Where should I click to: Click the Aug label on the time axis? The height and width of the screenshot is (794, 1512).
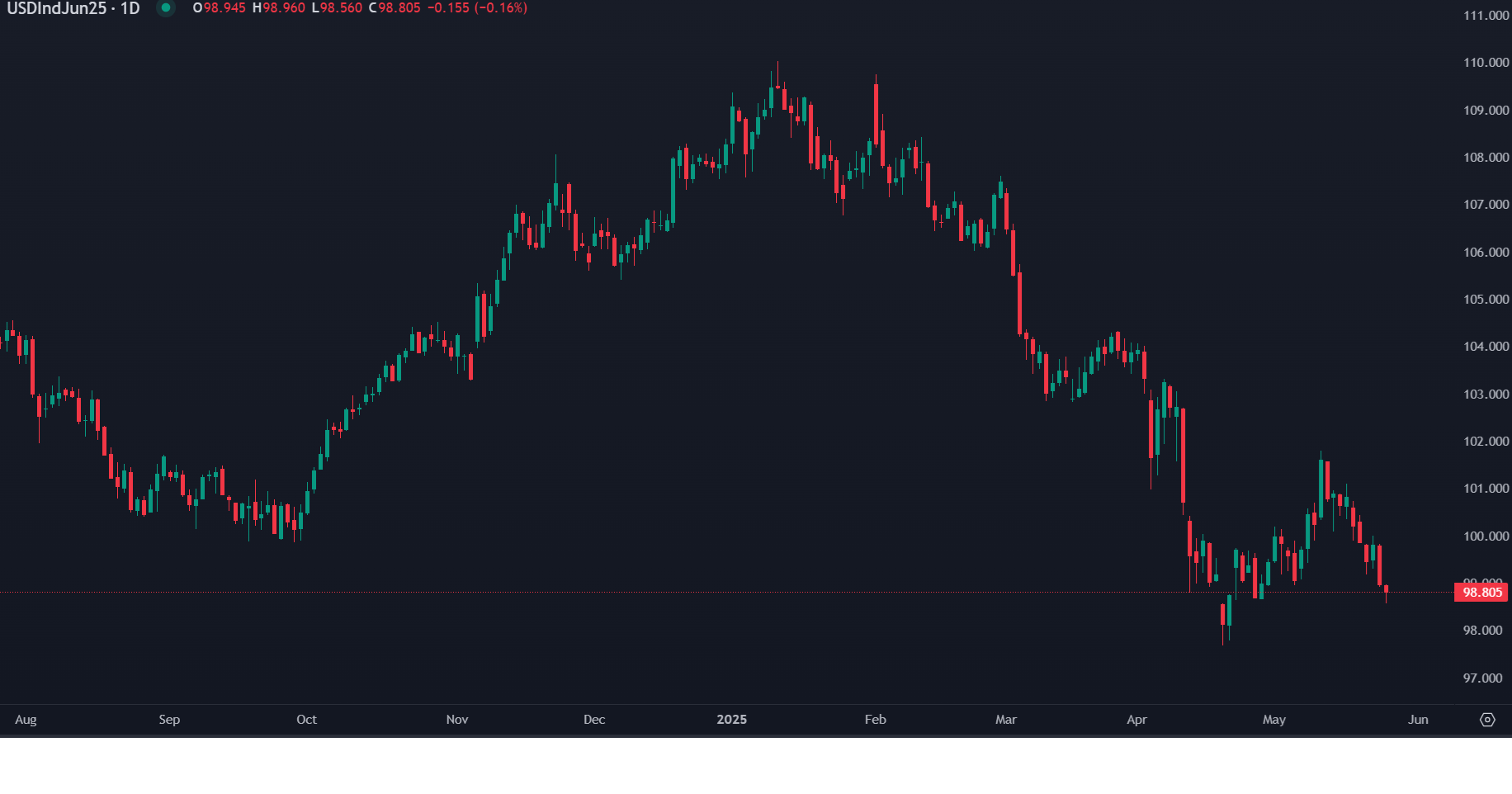pyautogui.click(x=26, y=719)
